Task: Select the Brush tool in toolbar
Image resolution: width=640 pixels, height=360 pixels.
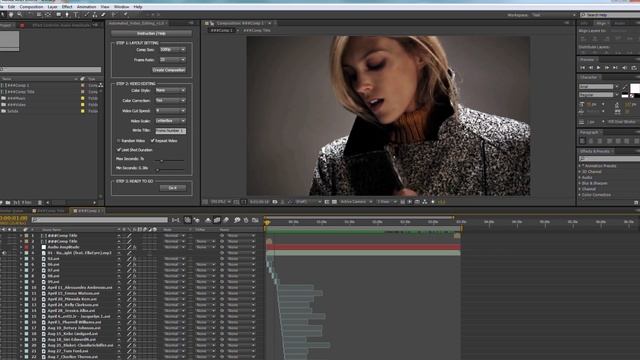Action: pos(87,15)
